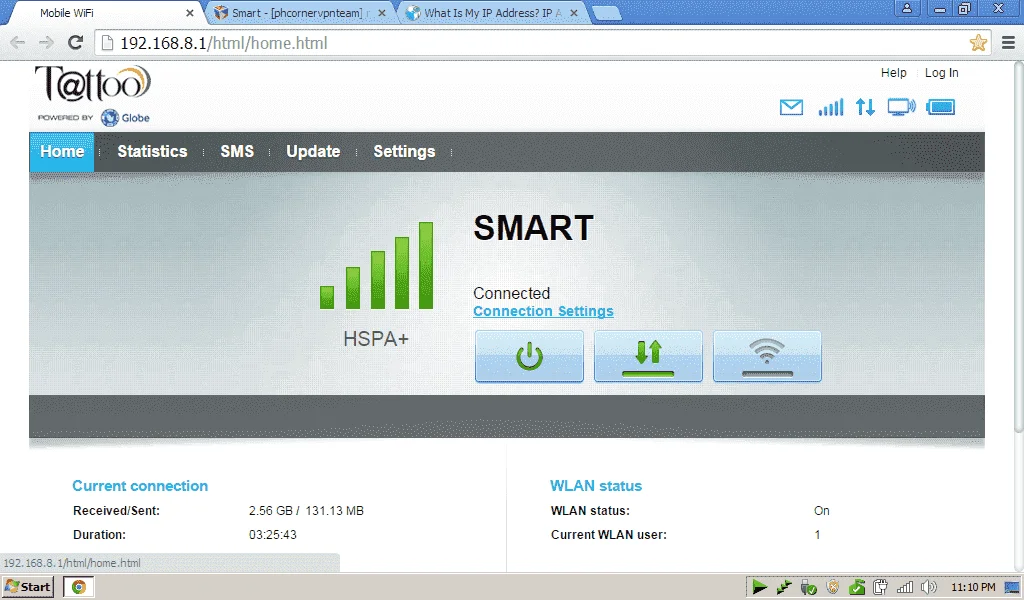1024x600 pixels.
Task: Click the 11:10 PM clock
Action: (x=973, y=588)
